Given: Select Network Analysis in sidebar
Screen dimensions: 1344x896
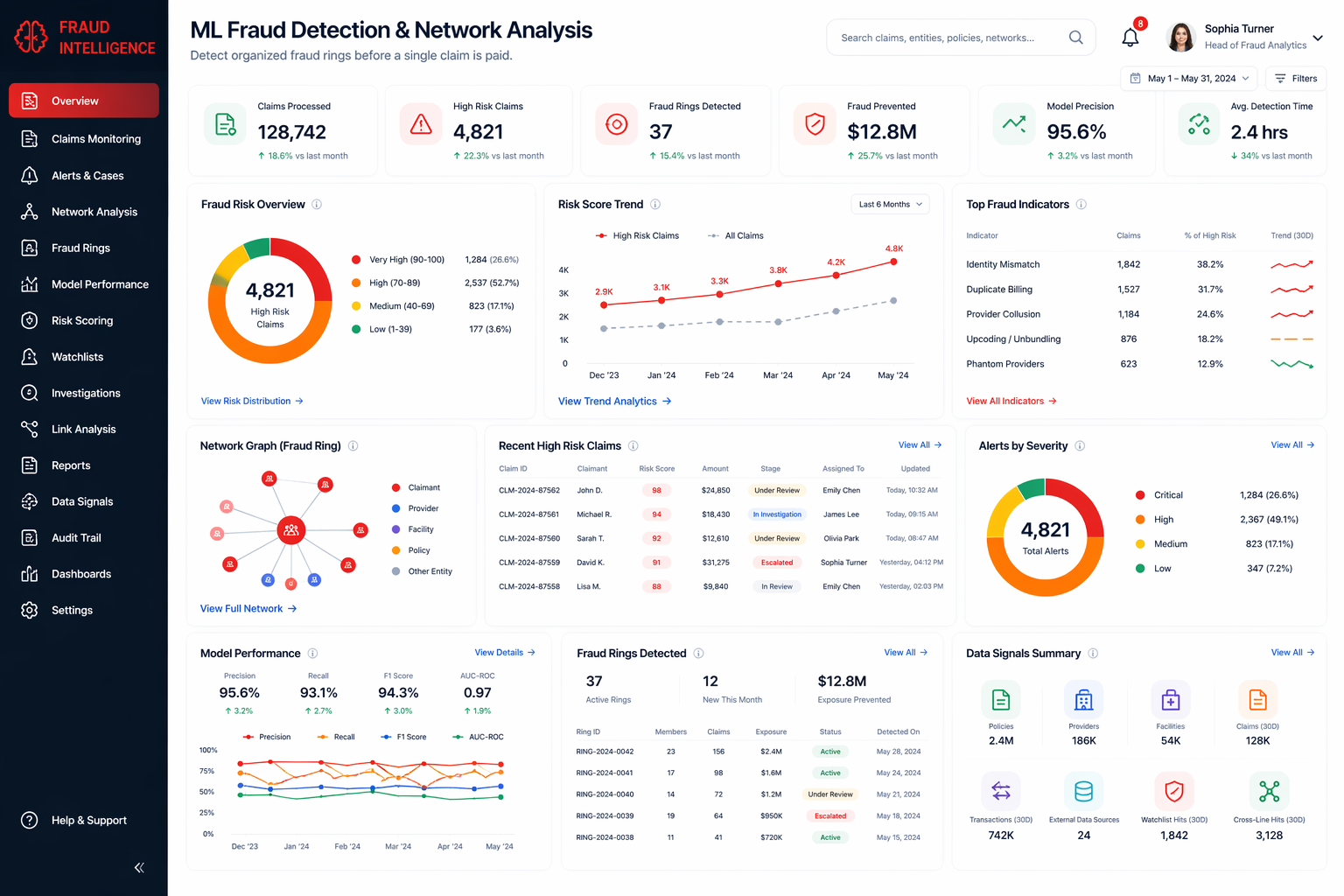Looking at the screenshot, I should point(84,212).
